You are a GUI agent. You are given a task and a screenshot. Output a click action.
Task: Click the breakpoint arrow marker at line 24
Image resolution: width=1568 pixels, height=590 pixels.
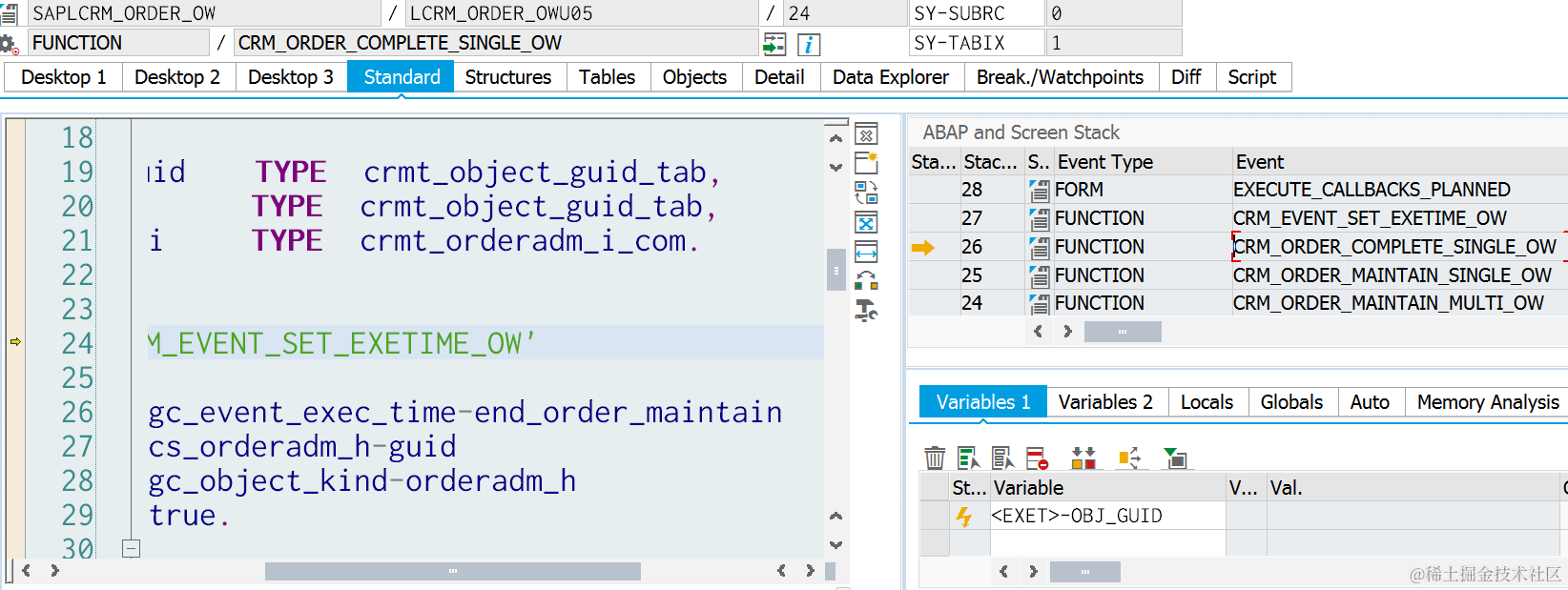[x=15, y=341]
